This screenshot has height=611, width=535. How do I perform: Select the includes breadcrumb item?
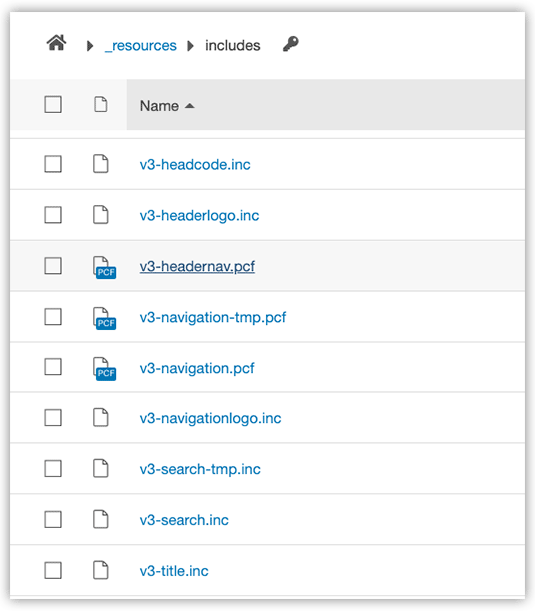(233, 46)
